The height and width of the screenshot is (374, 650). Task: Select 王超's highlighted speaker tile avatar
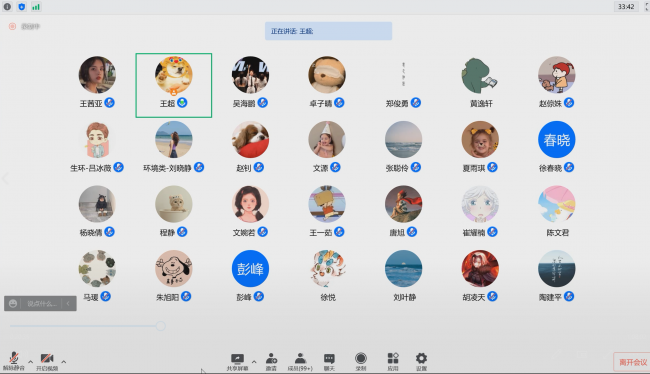point(174,75)
